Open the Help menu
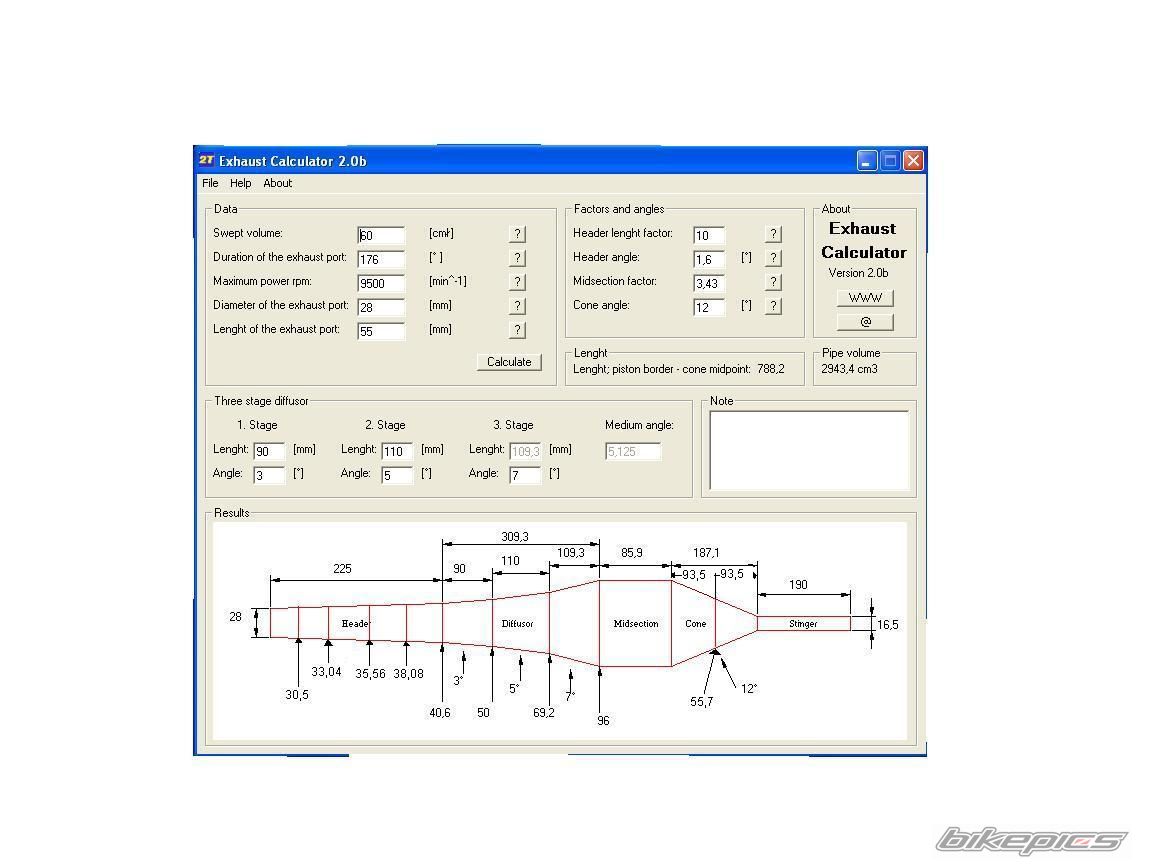 click(x=240, y=183)
